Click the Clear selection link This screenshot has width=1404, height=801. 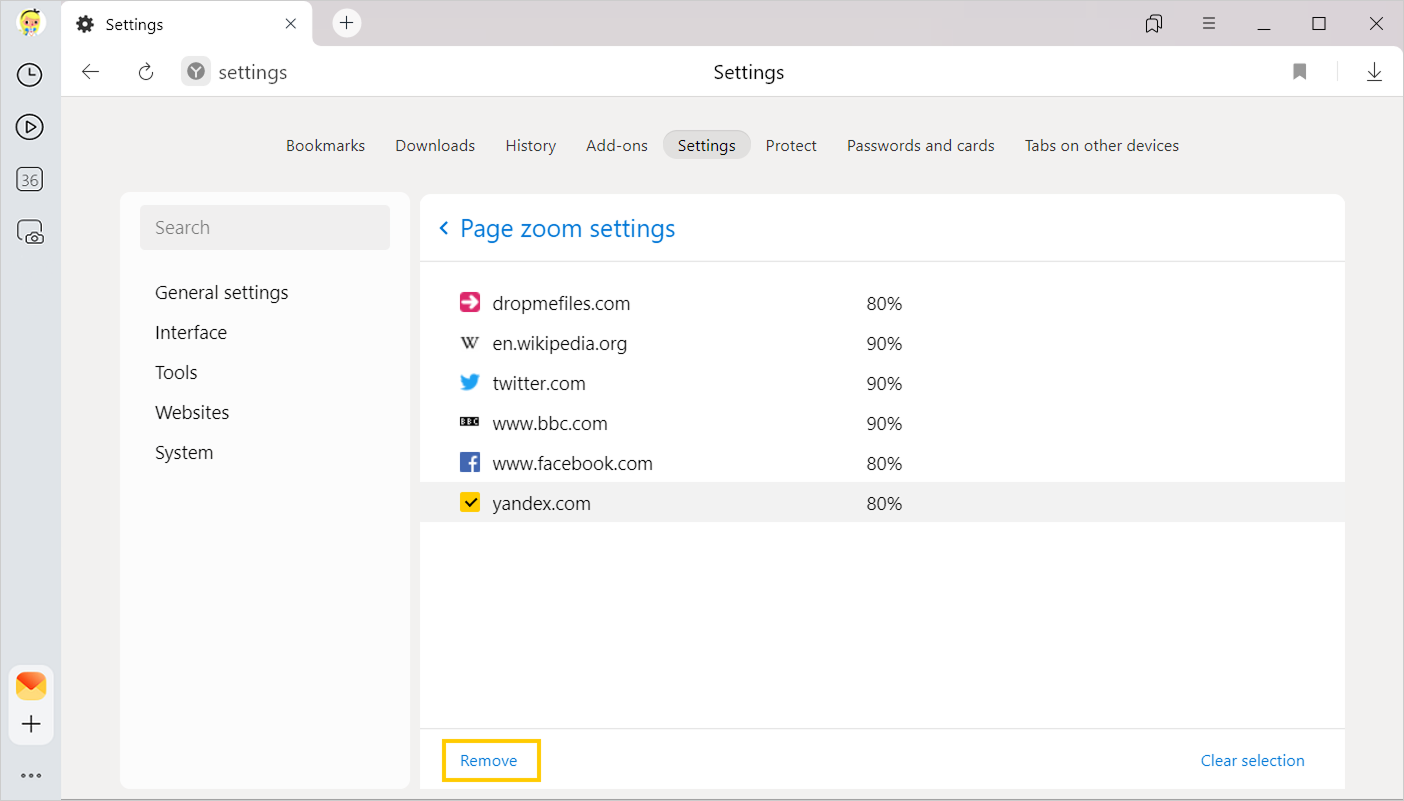pyautogui.click(x=1252, y=760)
